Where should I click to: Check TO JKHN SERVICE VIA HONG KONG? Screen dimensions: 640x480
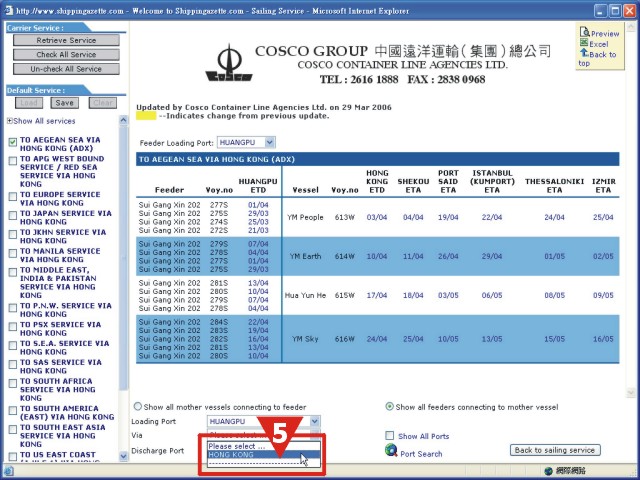tap(13, 234)
